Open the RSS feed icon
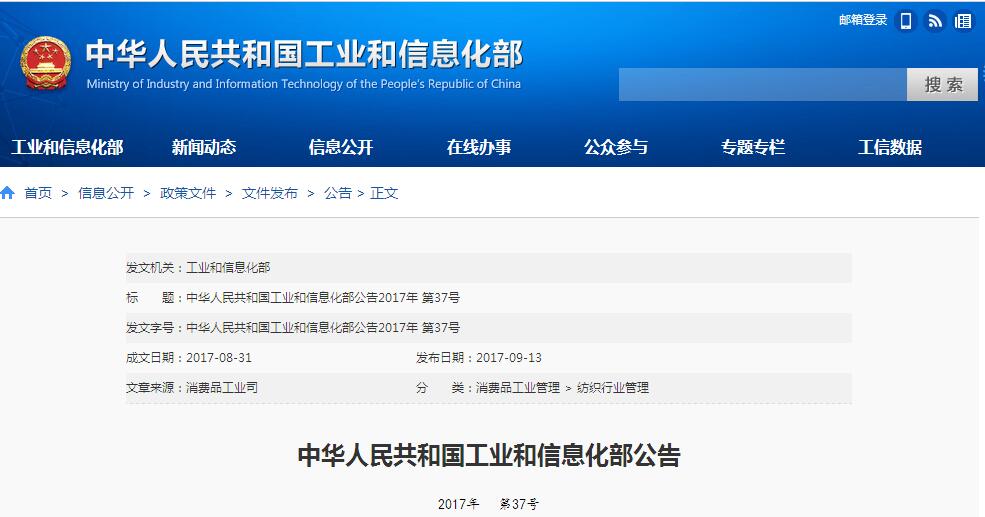985x517 pixels. (x=934, y=20)
